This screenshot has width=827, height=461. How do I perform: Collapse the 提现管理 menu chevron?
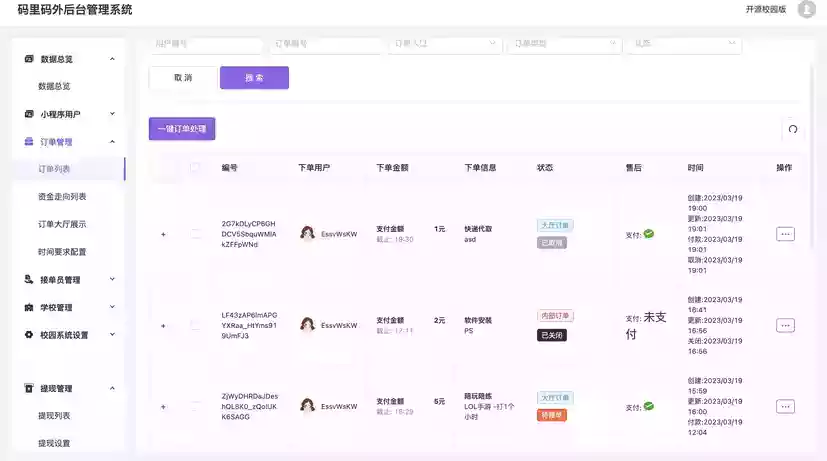pyautogui.click(x=112, y=388)
